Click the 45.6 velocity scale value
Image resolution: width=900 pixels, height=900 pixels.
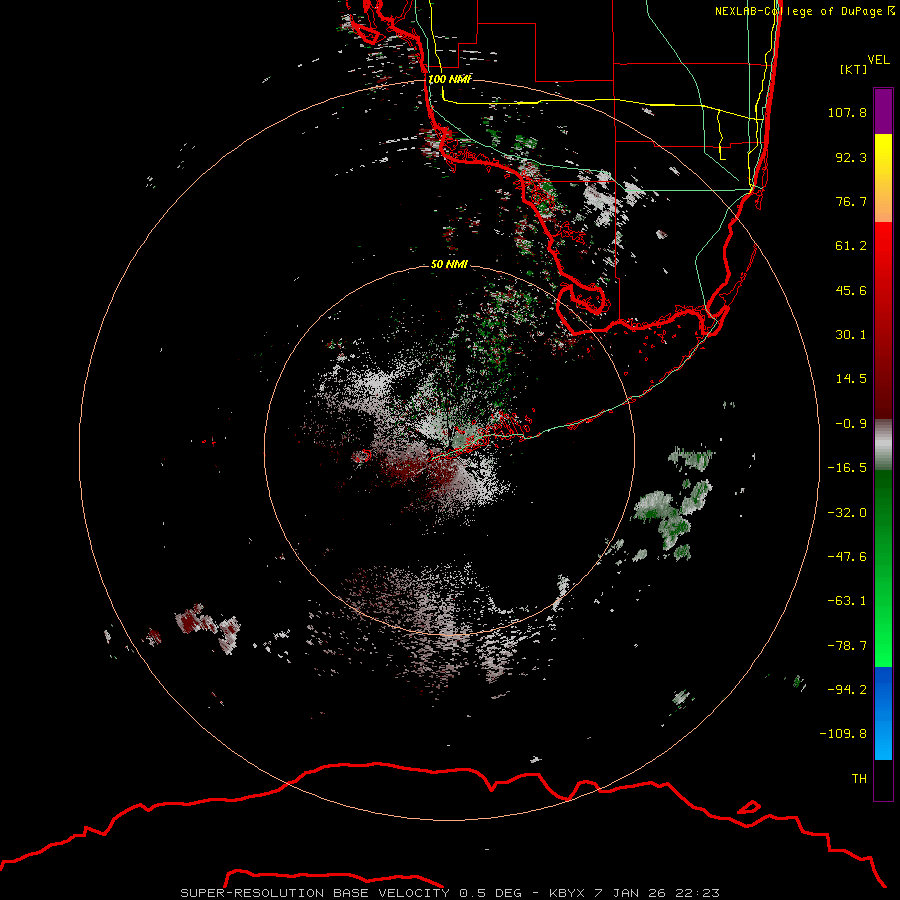click(x=851, y=290)
